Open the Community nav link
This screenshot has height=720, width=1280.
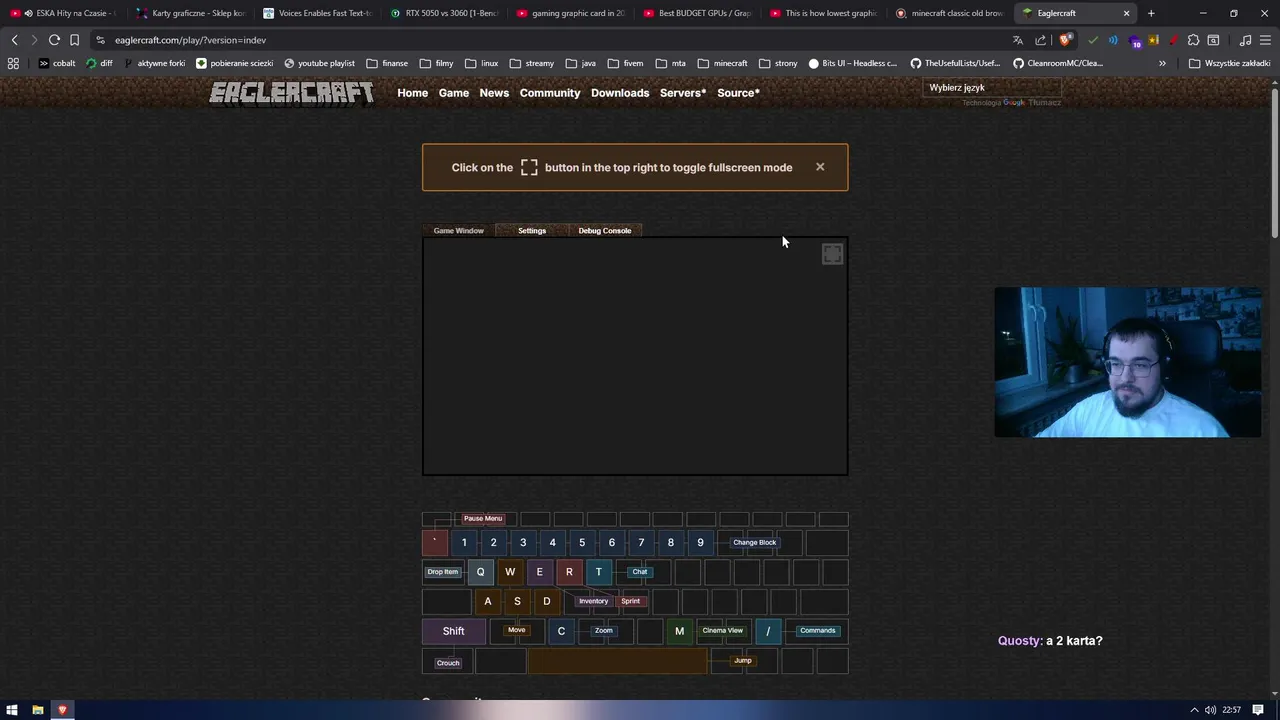550,93
